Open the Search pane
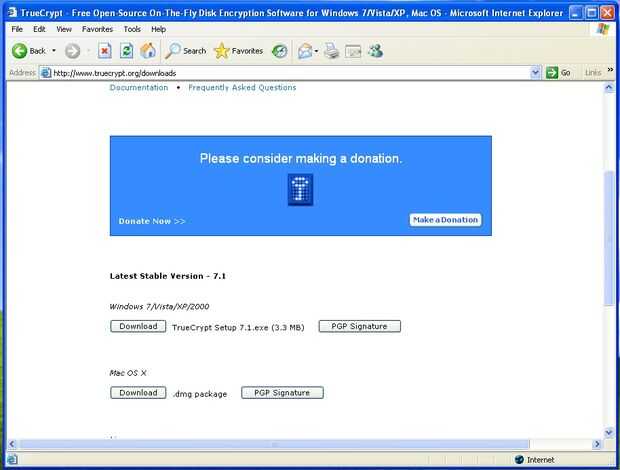Screen dimensions: 620x470 point(185,51)
